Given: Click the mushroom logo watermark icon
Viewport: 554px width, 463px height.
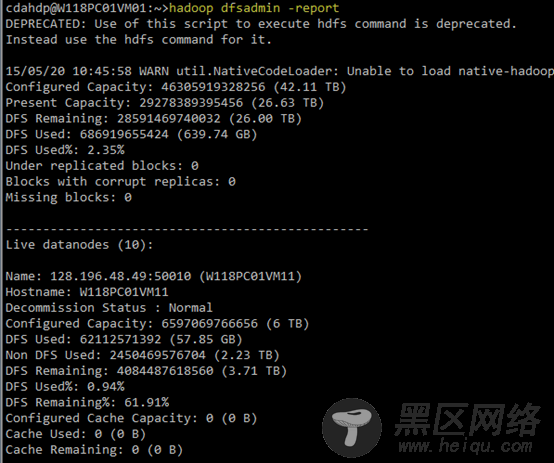Looking at the screenshot, I should point(352,428).
